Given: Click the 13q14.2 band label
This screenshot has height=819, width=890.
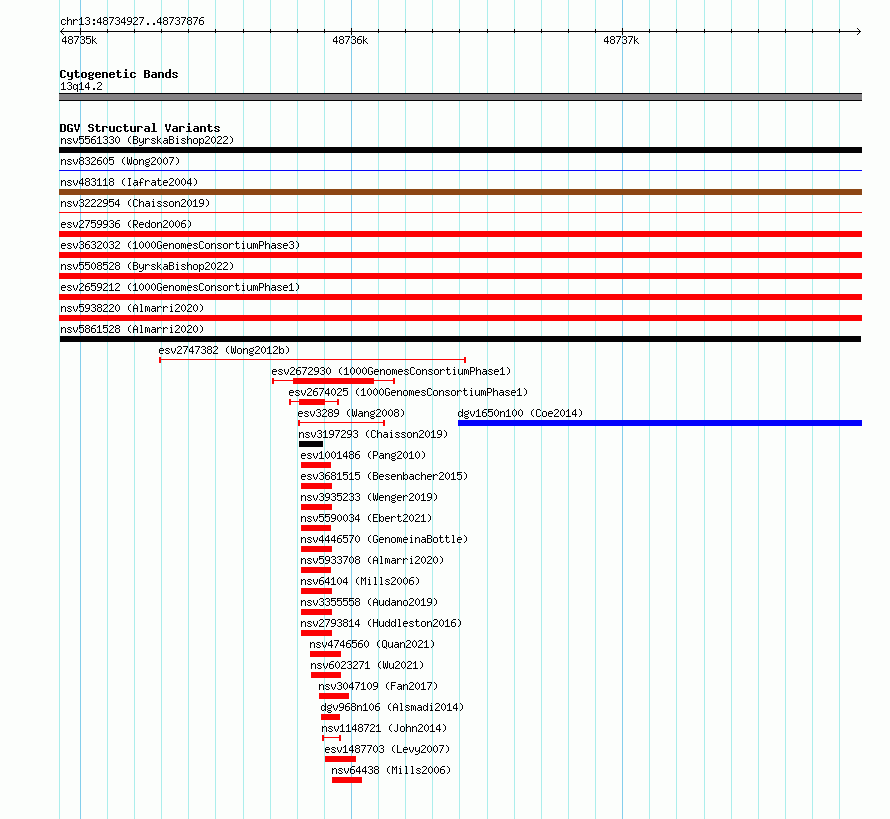Looking at the screenshot, I should 81,86.
